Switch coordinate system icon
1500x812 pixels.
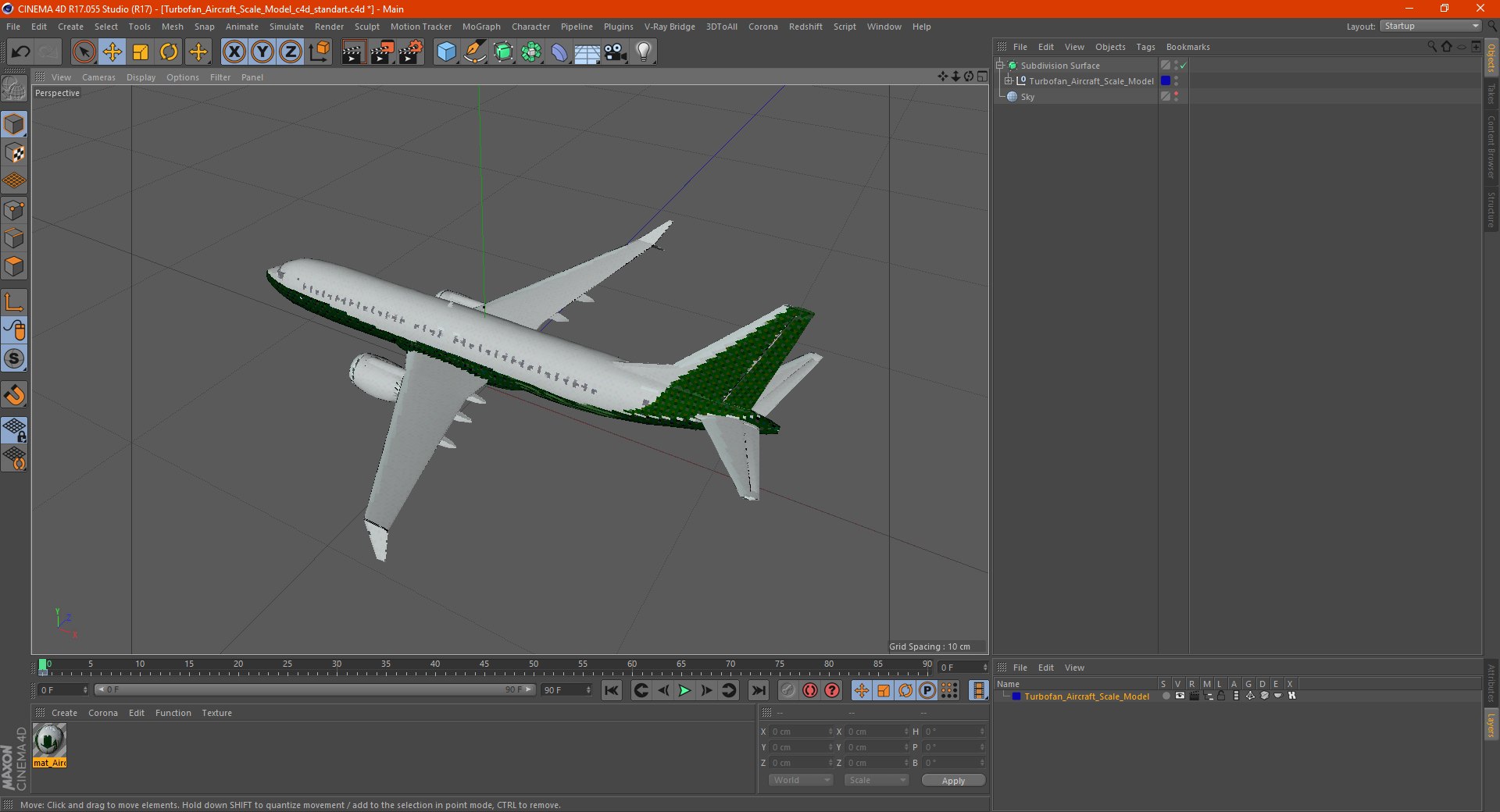(319, 52)
